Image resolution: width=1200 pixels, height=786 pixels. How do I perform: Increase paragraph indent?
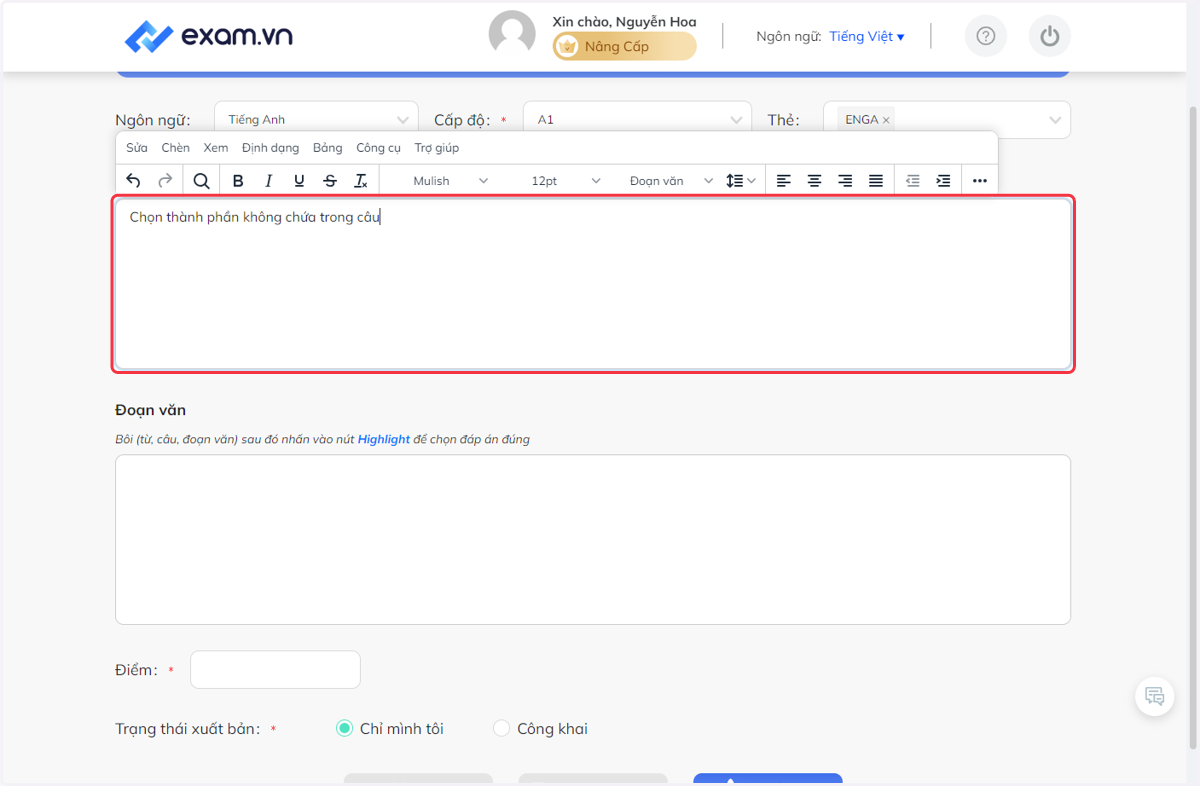(943, 181)
